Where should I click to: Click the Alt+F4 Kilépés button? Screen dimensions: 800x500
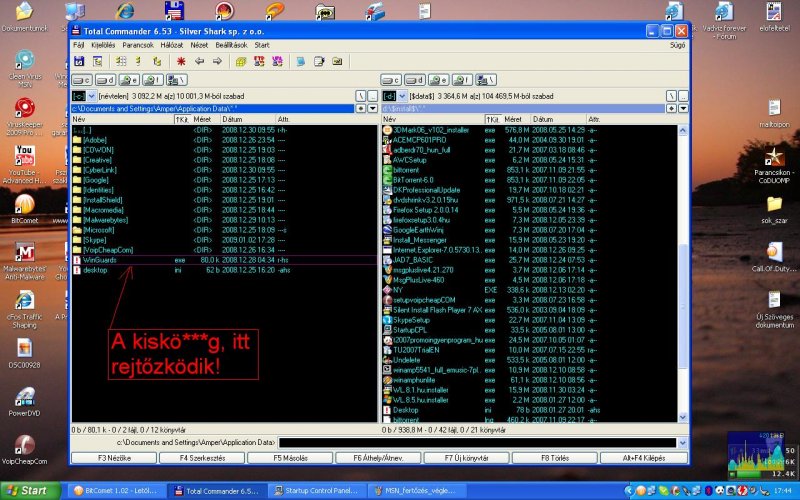[644, 458]
